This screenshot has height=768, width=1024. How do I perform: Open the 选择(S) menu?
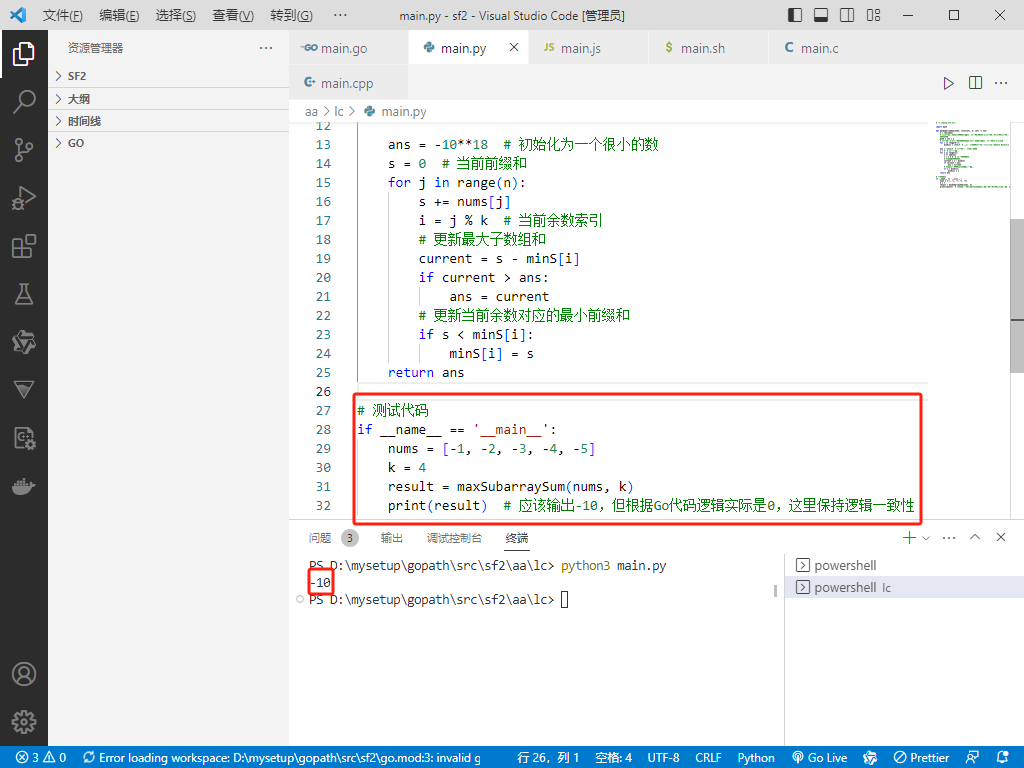(x=176, y=15)
